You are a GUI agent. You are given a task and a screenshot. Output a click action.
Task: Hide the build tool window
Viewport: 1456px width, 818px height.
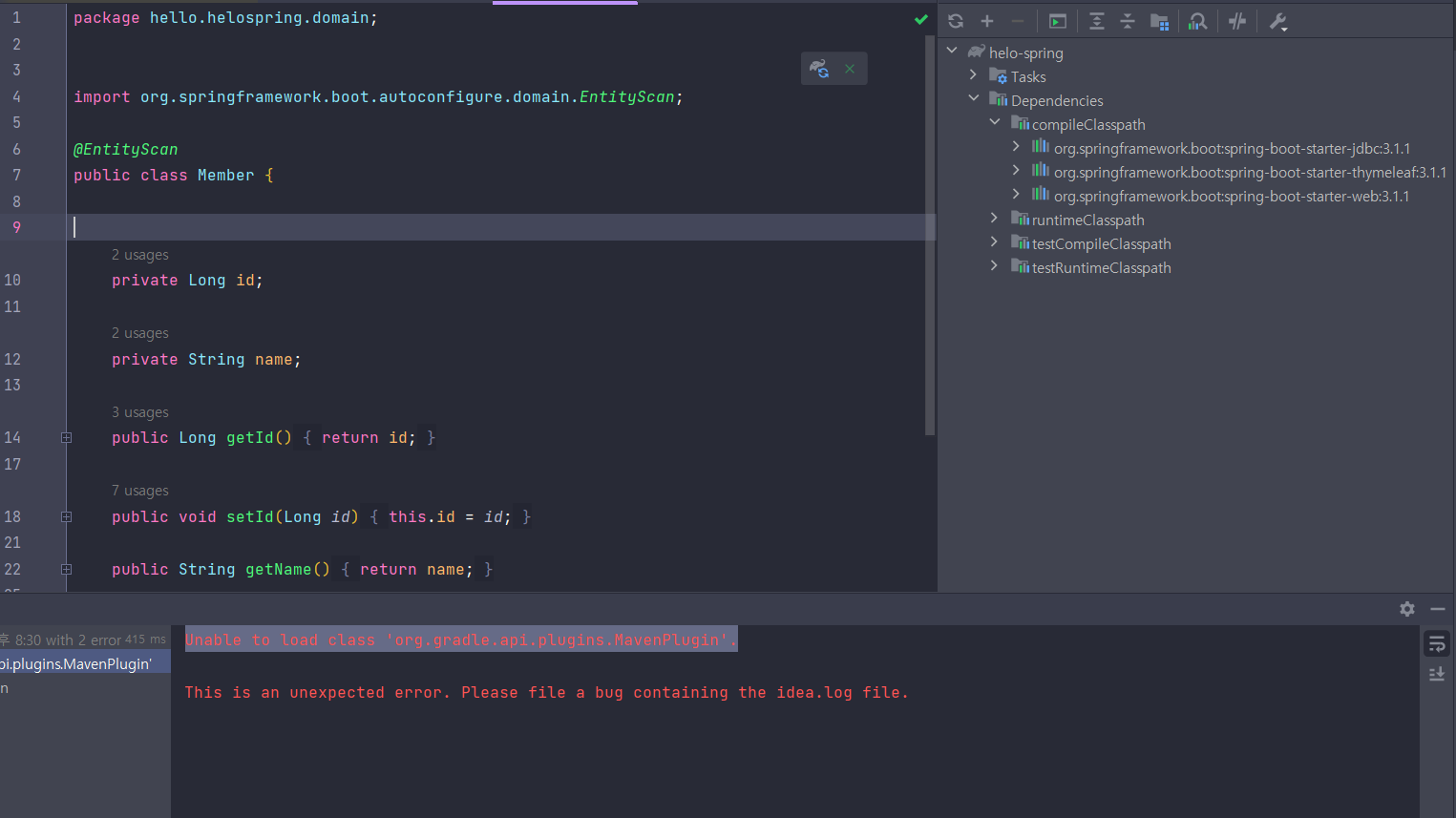click(x=1438, y=609)
